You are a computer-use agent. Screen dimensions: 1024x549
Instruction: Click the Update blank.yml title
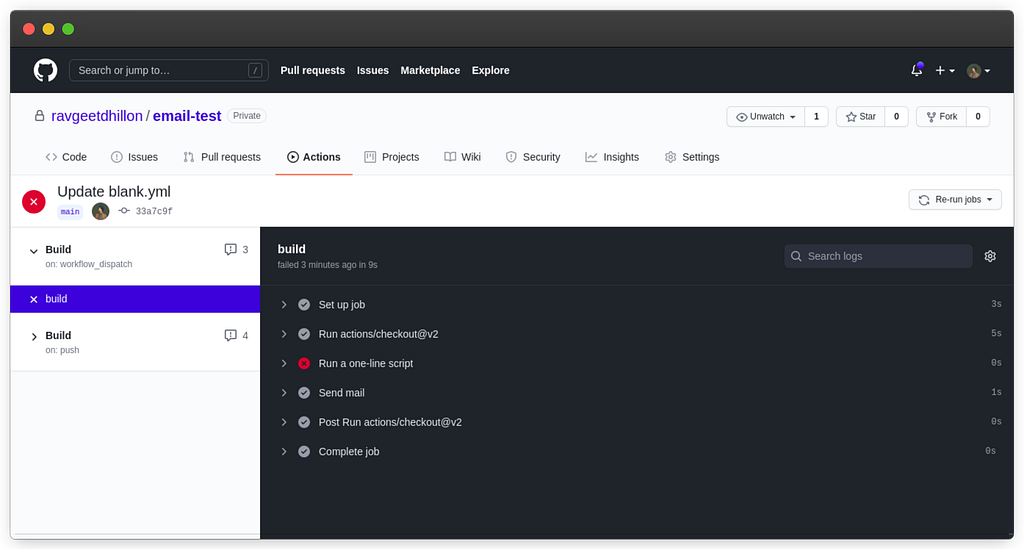pos(114,192)
